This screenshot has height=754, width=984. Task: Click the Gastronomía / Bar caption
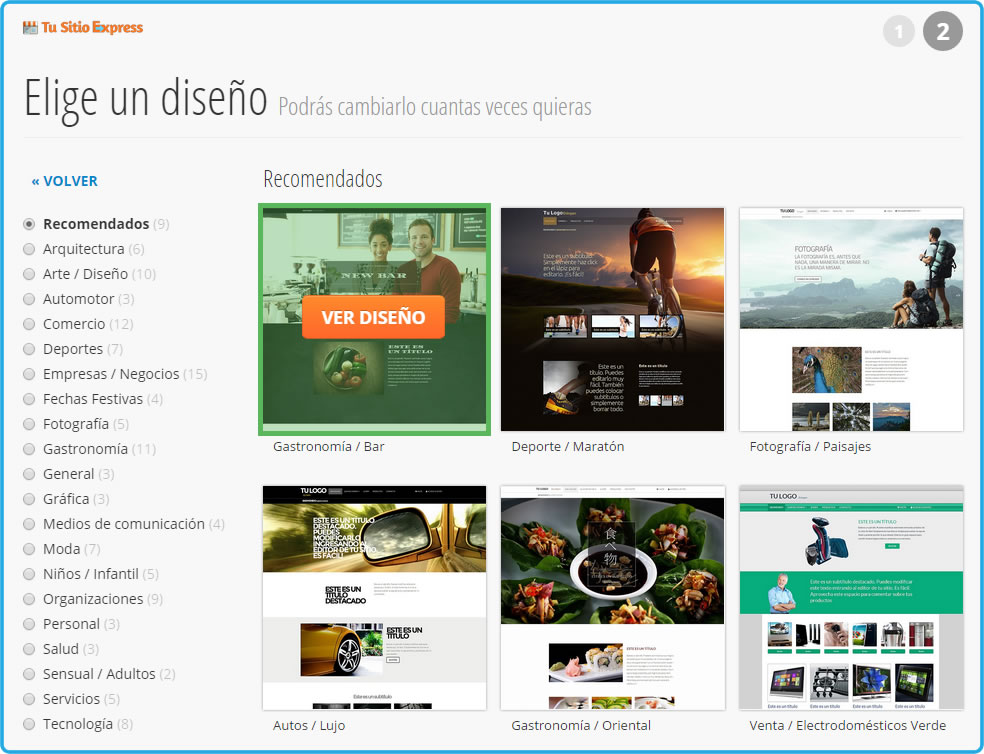point(328,446)
